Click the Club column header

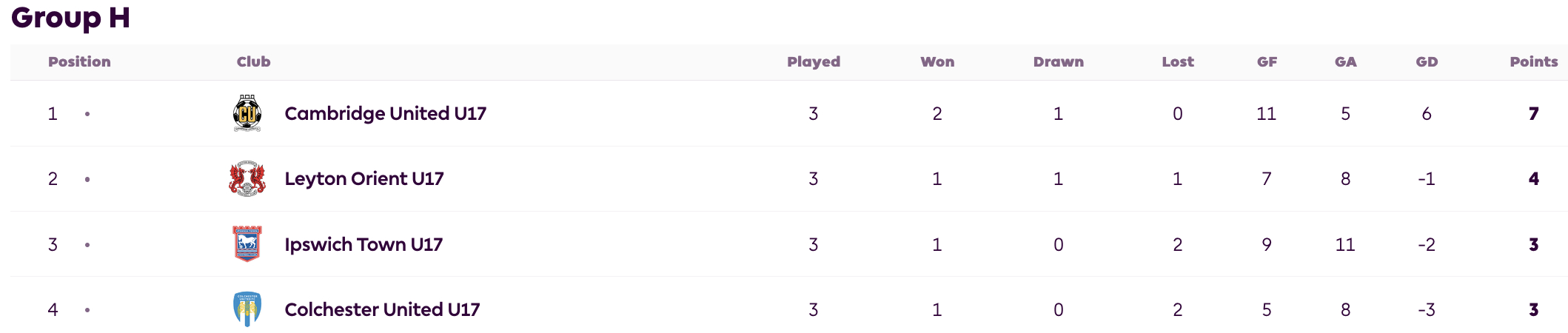[x=253, y=61]
